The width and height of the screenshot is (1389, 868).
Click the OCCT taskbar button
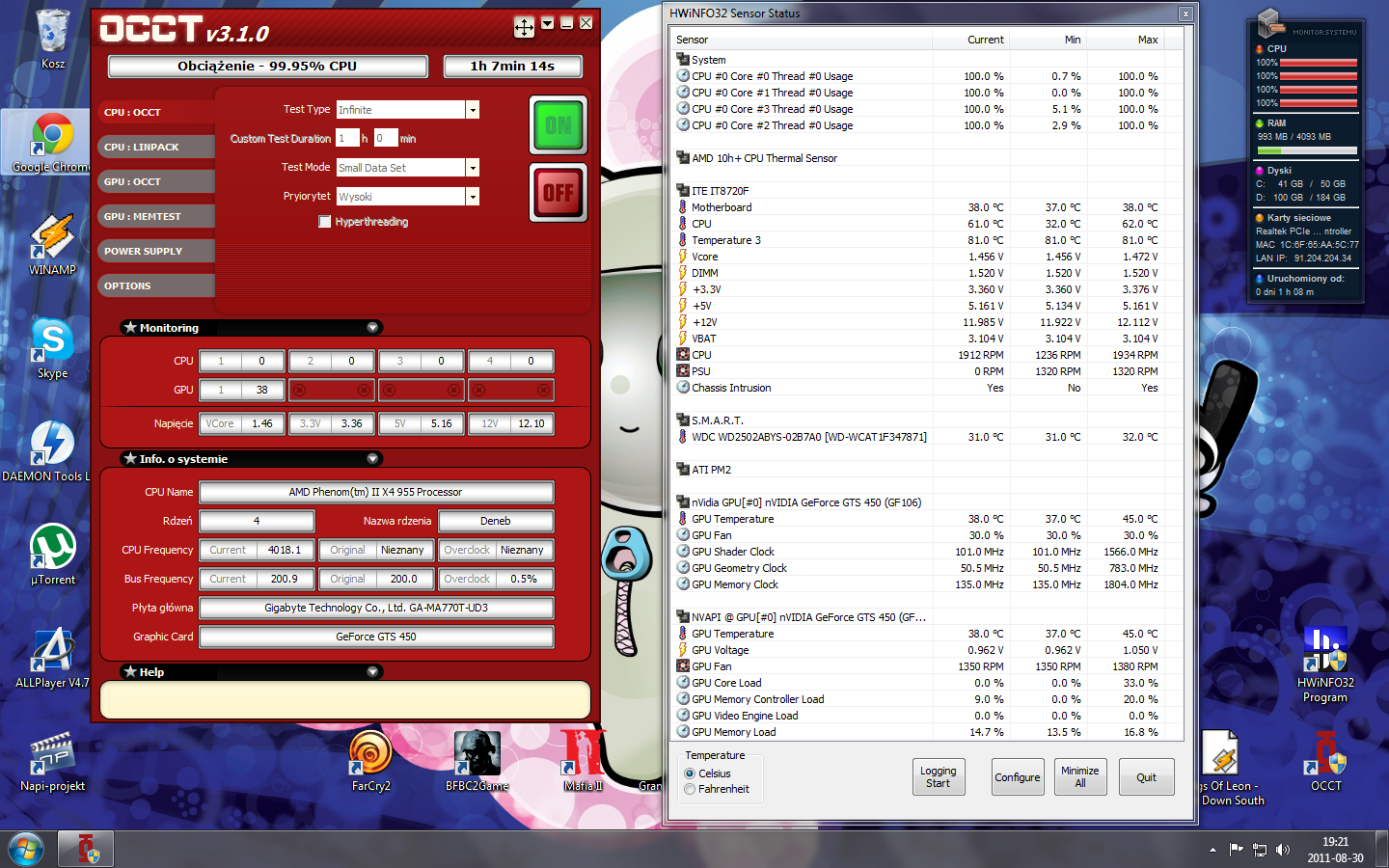(x=86, y=850)
